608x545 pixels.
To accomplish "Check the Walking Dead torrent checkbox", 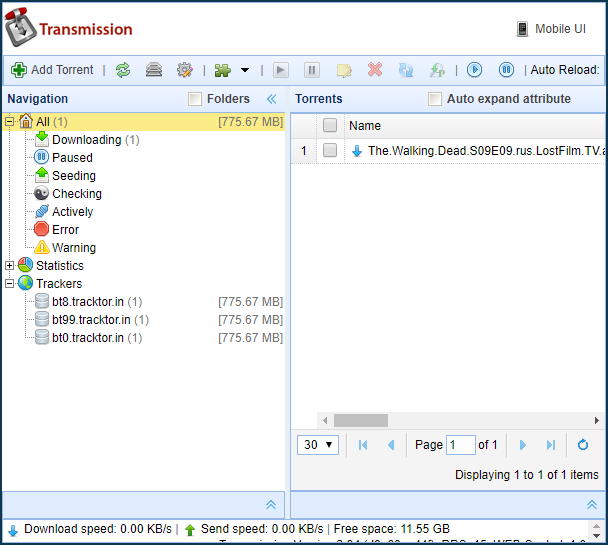I will pyautogui.click(x=330, y=150).
